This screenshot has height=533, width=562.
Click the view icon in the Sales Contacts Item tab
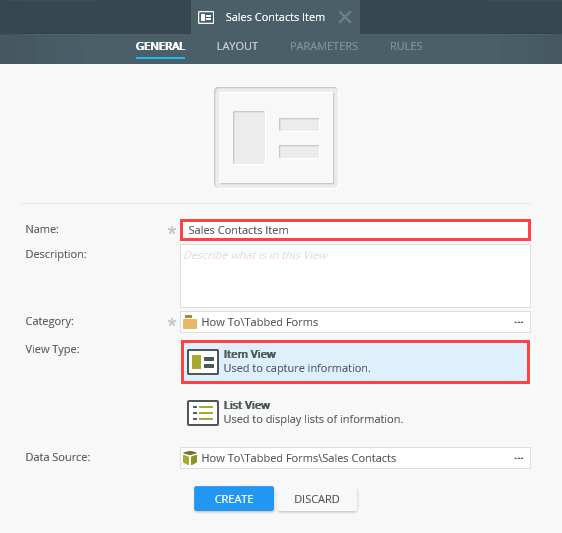point(206,17)
